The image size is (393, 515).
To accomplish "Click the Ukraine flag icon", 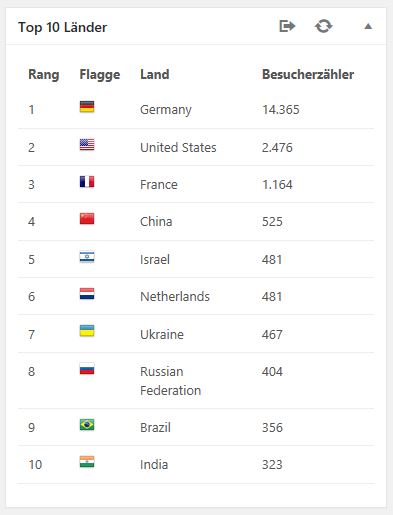I will click(x=87, y=331).
